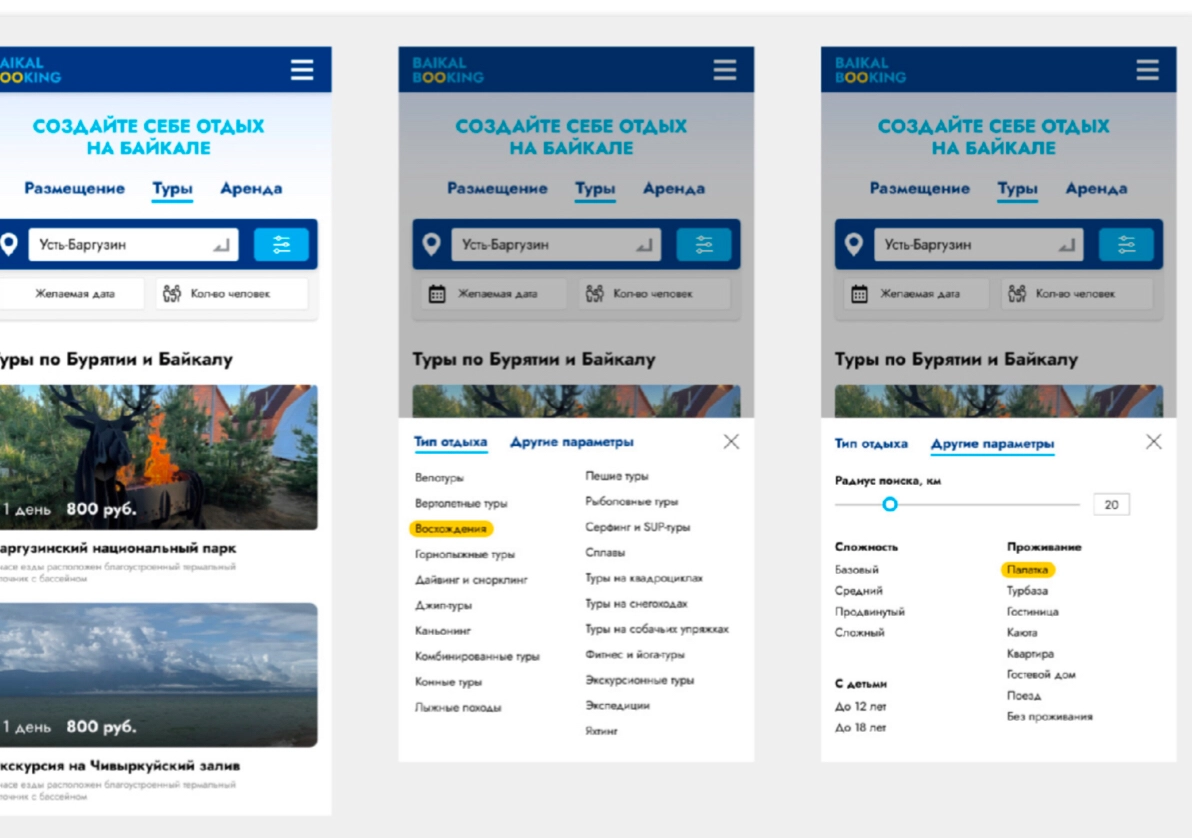Select Сложный difficulty level
1192x838 pixels.
[x=860, y=633]
